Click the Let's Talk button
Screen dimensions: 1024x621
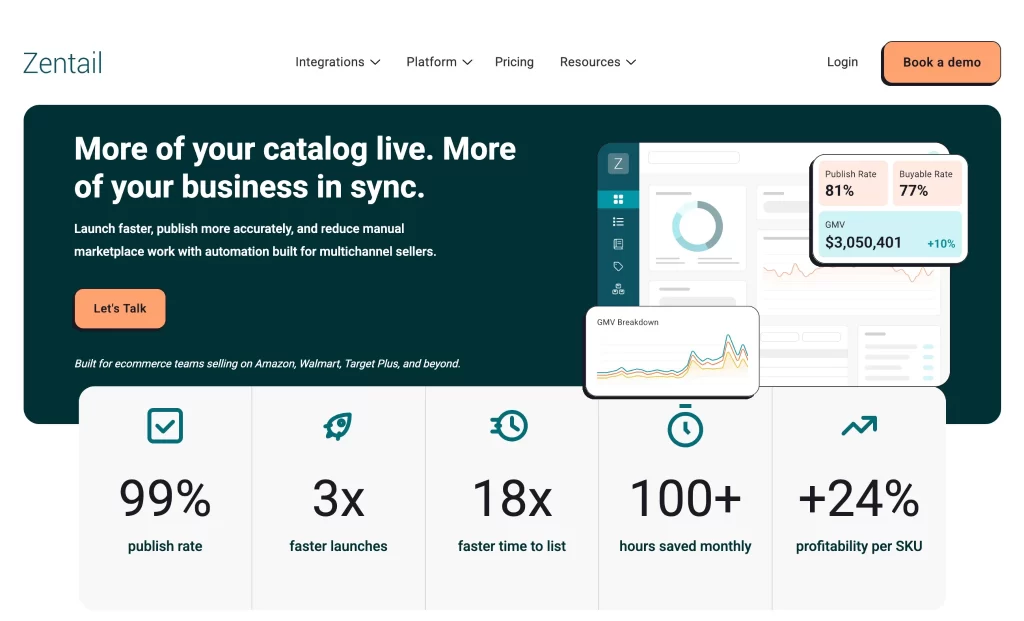[120, 308]
